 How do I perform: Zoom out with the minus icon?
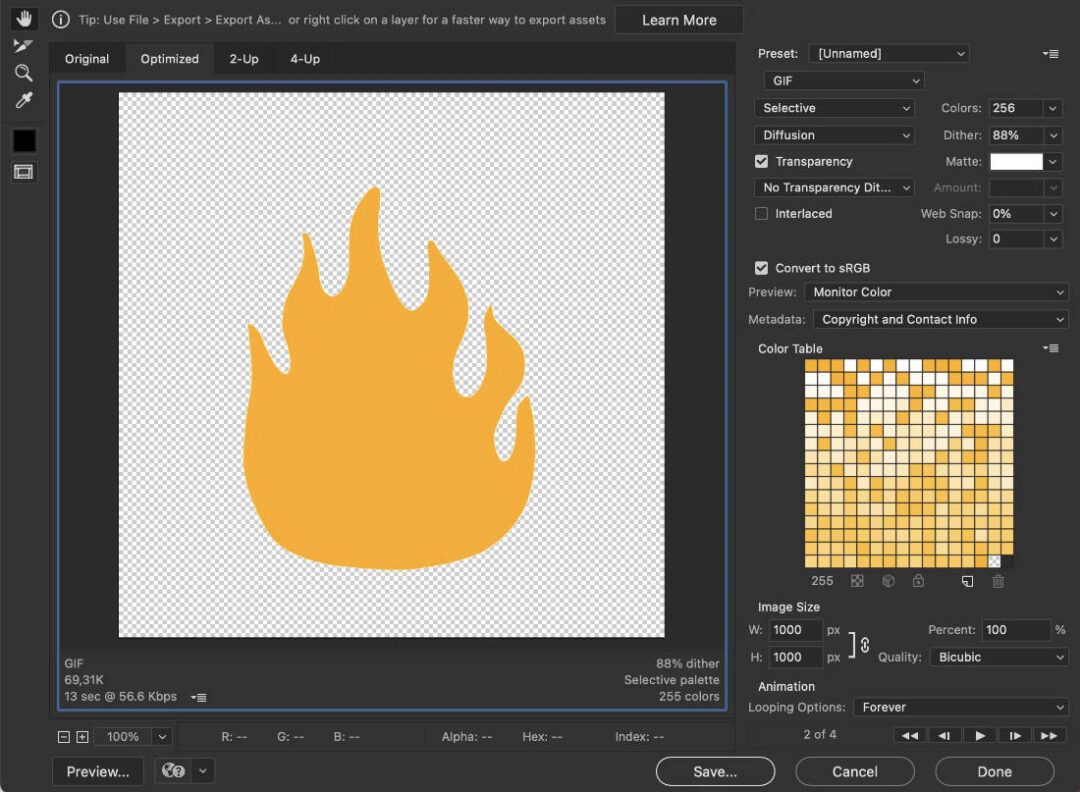pyautogui.click(x=63, y=737)
